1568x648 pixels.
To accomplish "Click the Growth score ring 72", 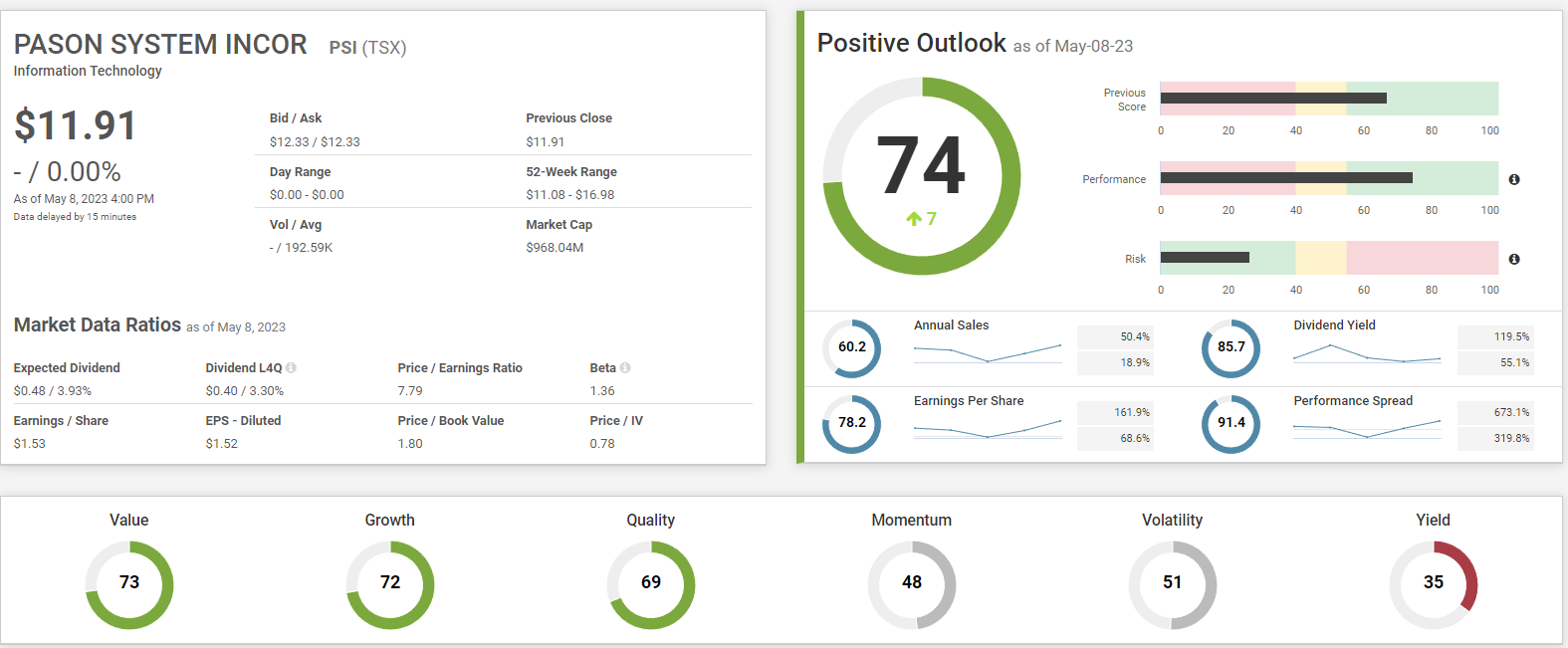I will 390,584.
